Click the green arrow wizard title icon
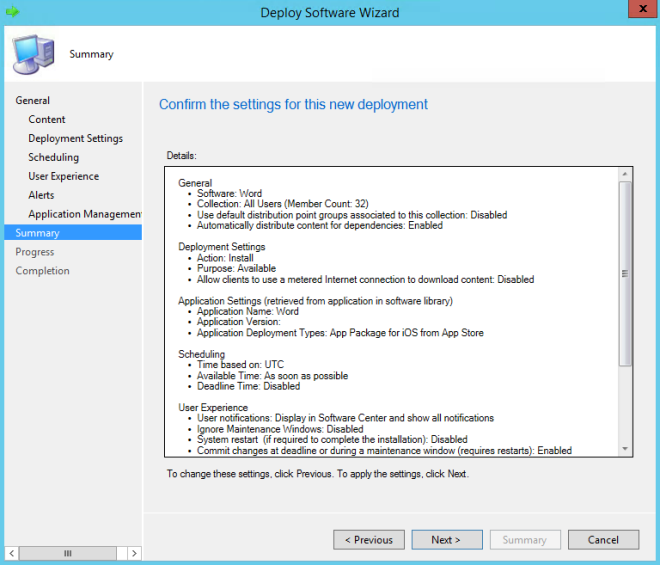The image size is (660, 565). tap(13, 12)
